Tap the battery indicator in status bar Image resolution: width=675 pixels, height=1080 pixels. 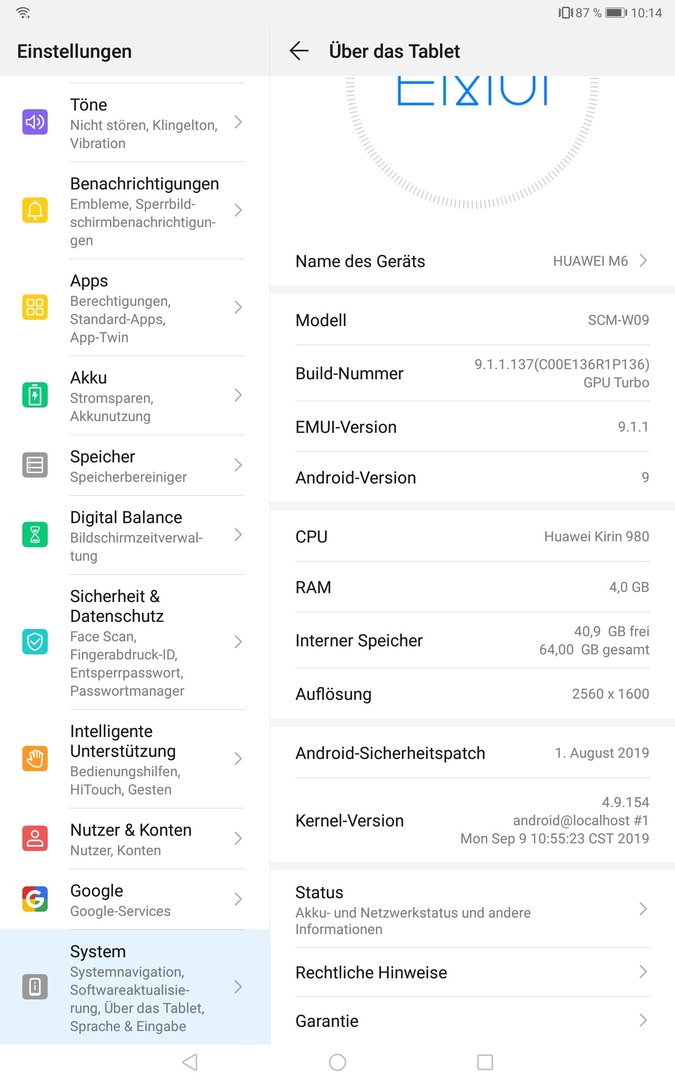point(616,12)
